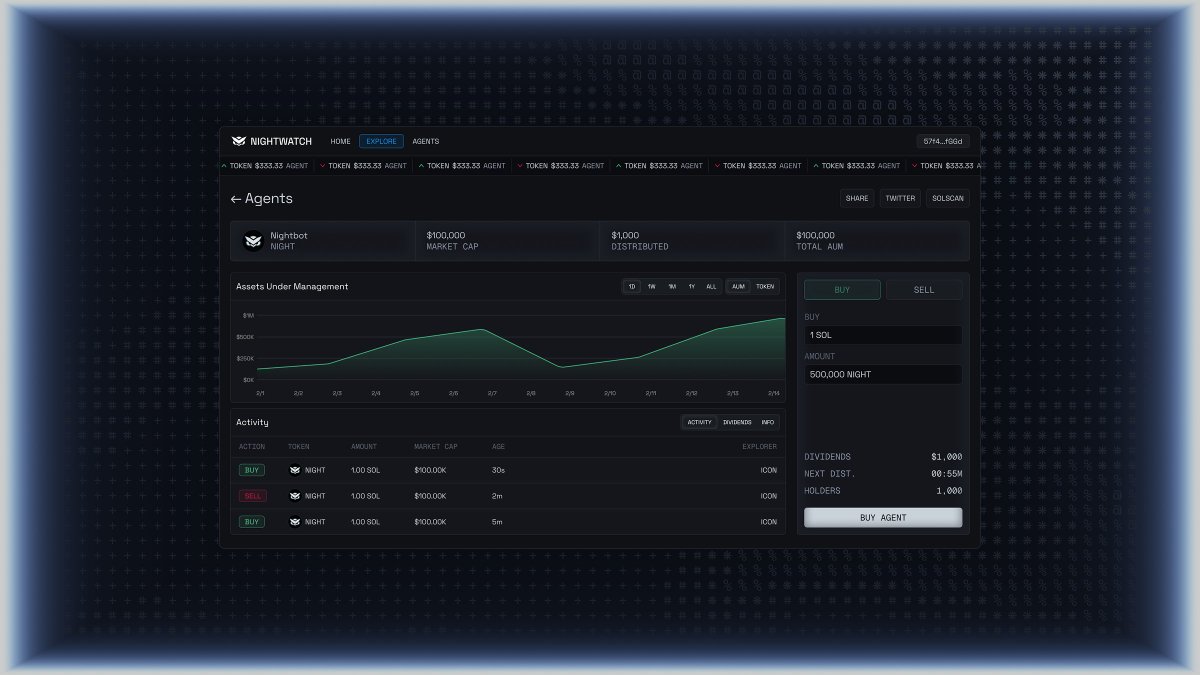
Task: Open the SOLSCAN link button
Action: pos(948,198)
